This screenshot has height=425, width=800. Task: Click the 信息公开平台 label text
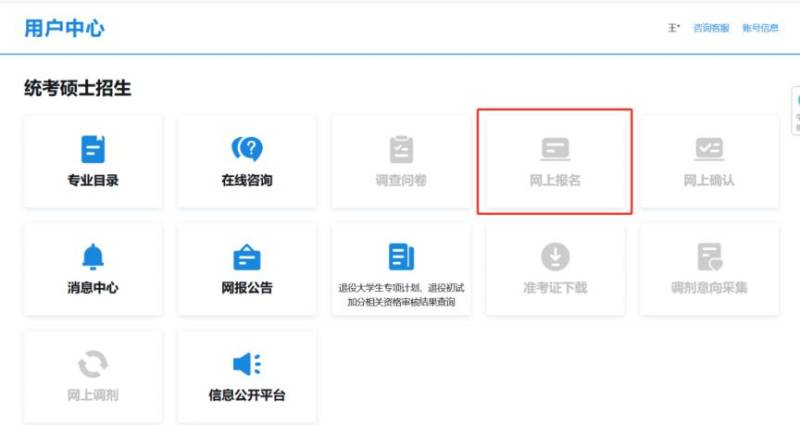click(247, 395)
